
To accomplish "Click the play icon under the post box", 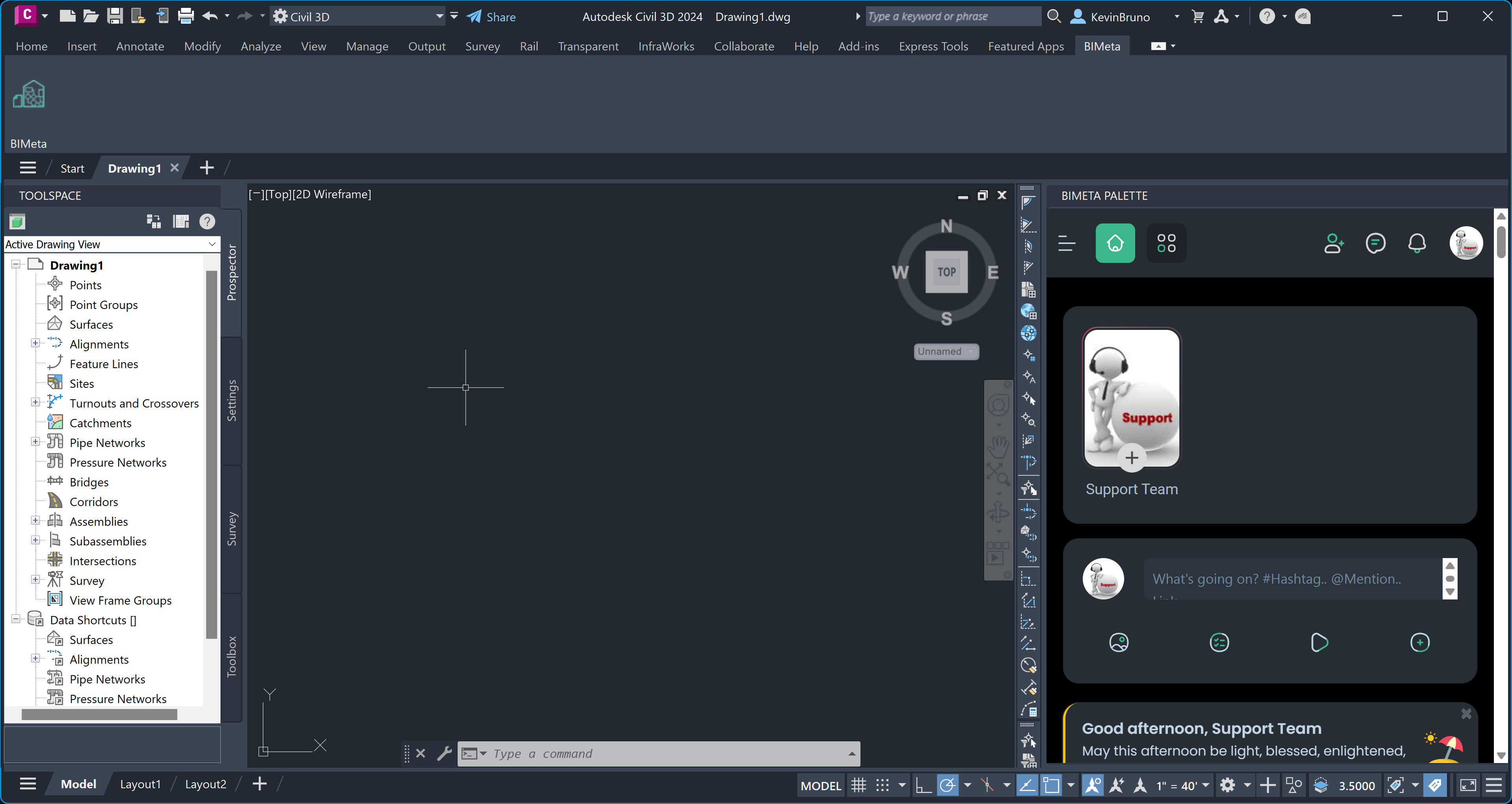I will click(1319, 643).
